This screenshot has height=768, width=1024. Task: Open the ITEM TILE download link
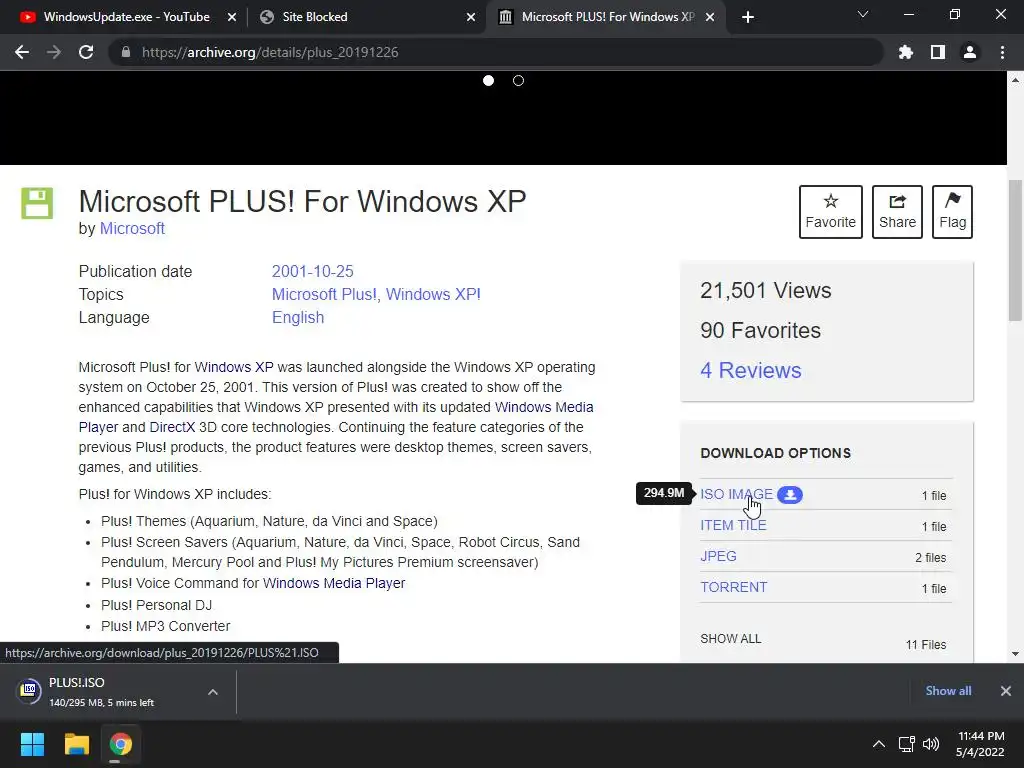click(x=733, y=525)
